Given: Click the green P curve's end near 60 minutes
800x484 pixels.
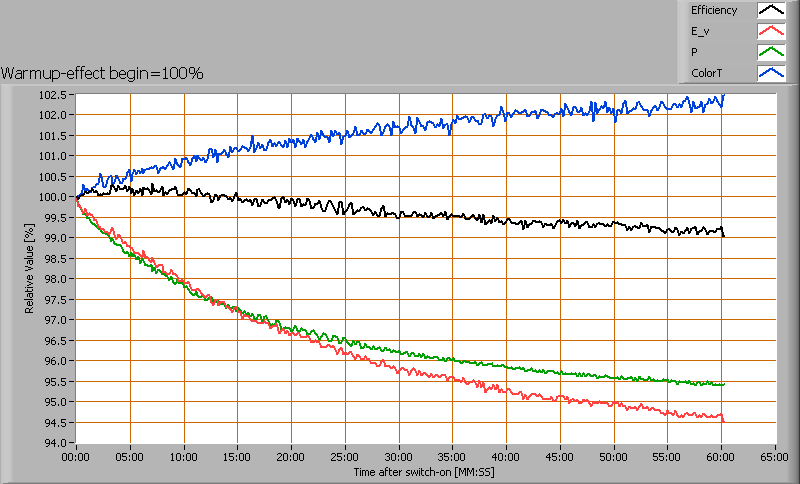Looking at the screenshot, I should pos(721,384).
